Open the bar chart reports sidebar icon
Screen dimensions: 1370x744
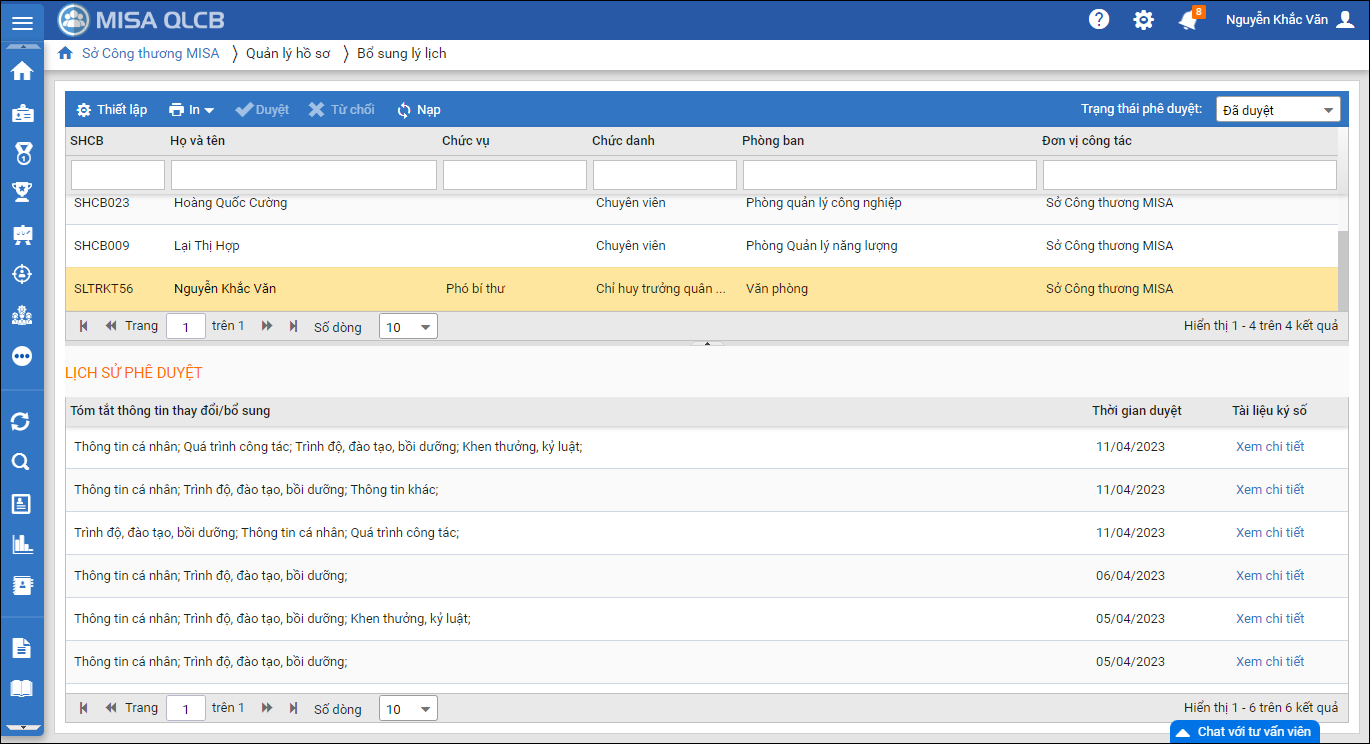point(21,544)
